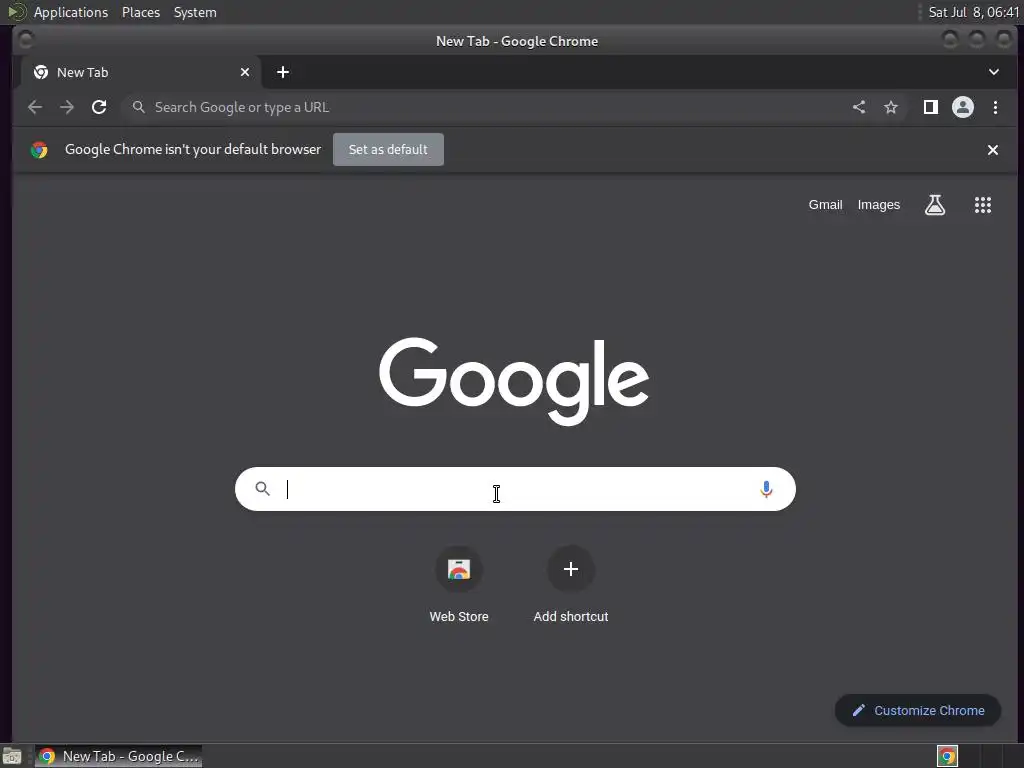Focus the Google search box
This screenshot has height=768, width=1024.
[515, 489]
